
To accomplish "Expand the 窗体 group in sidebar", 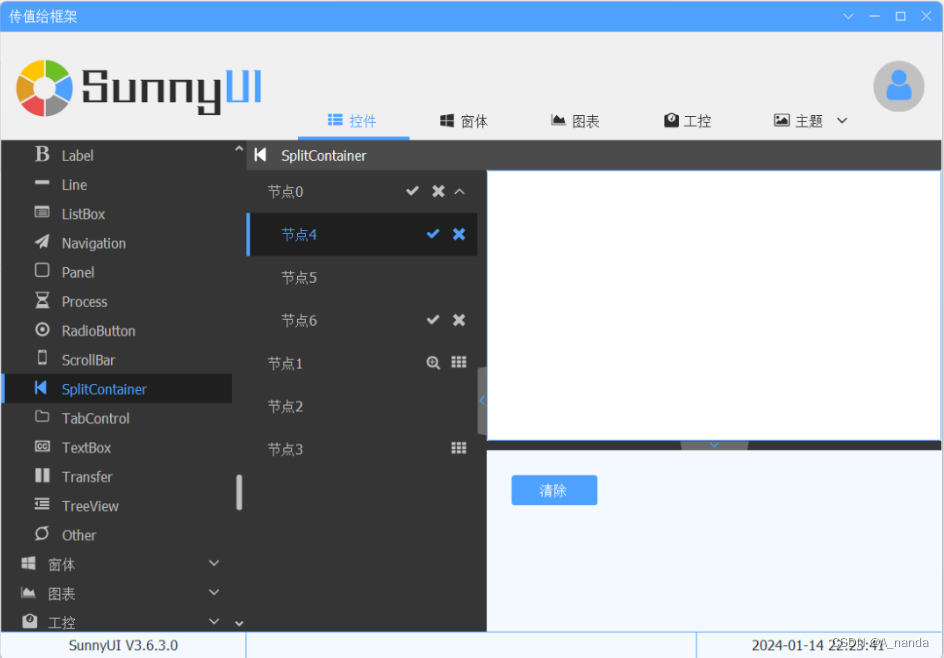I will coord(214,563).
